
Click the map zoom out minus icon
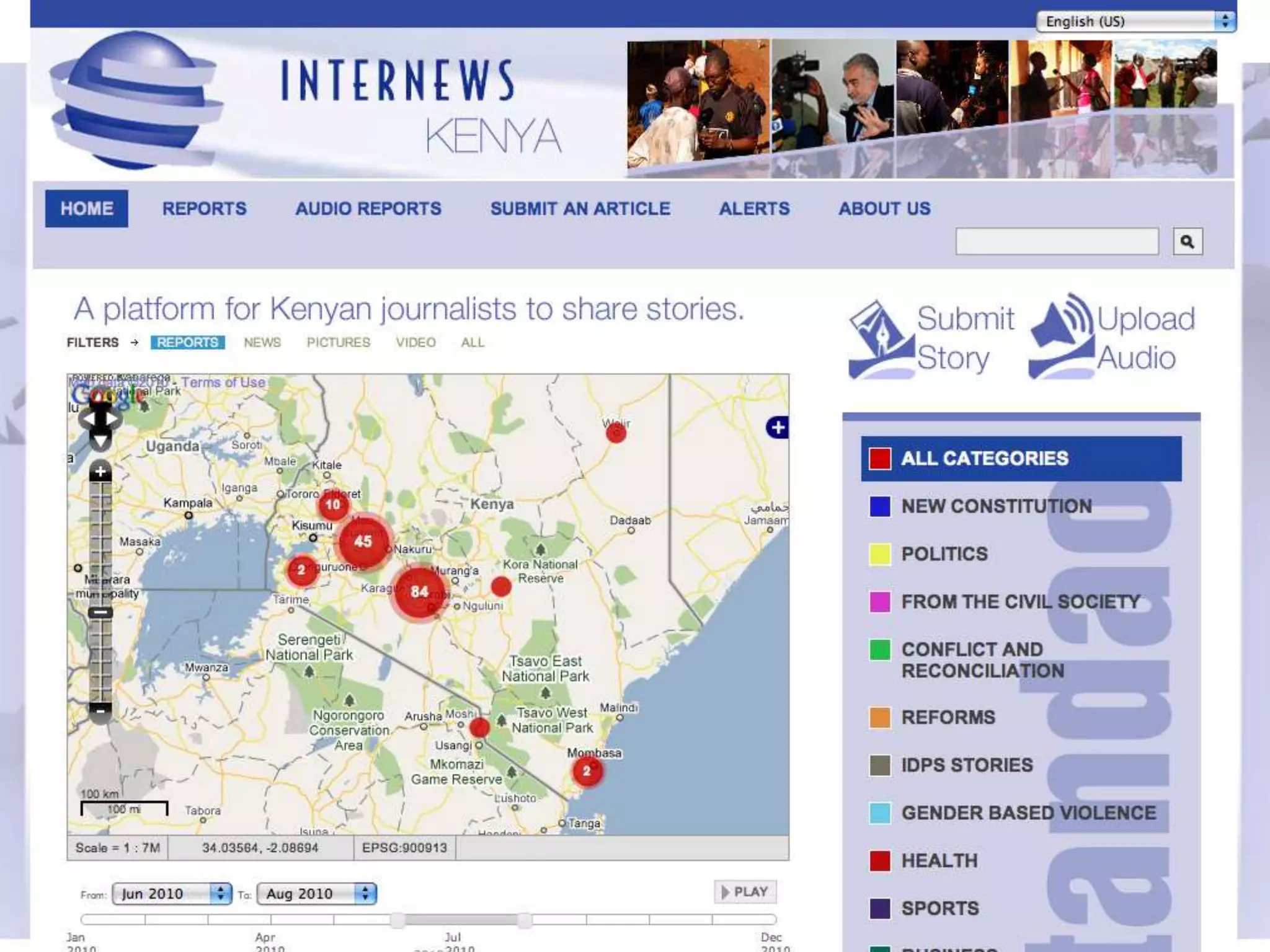(x=100, y=710)
